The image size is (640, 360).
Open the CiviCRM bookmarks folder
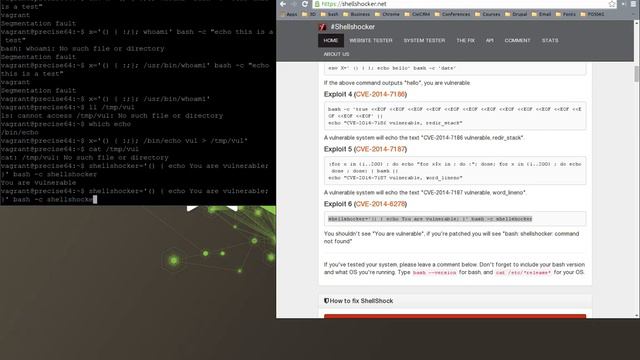[417, 14]
